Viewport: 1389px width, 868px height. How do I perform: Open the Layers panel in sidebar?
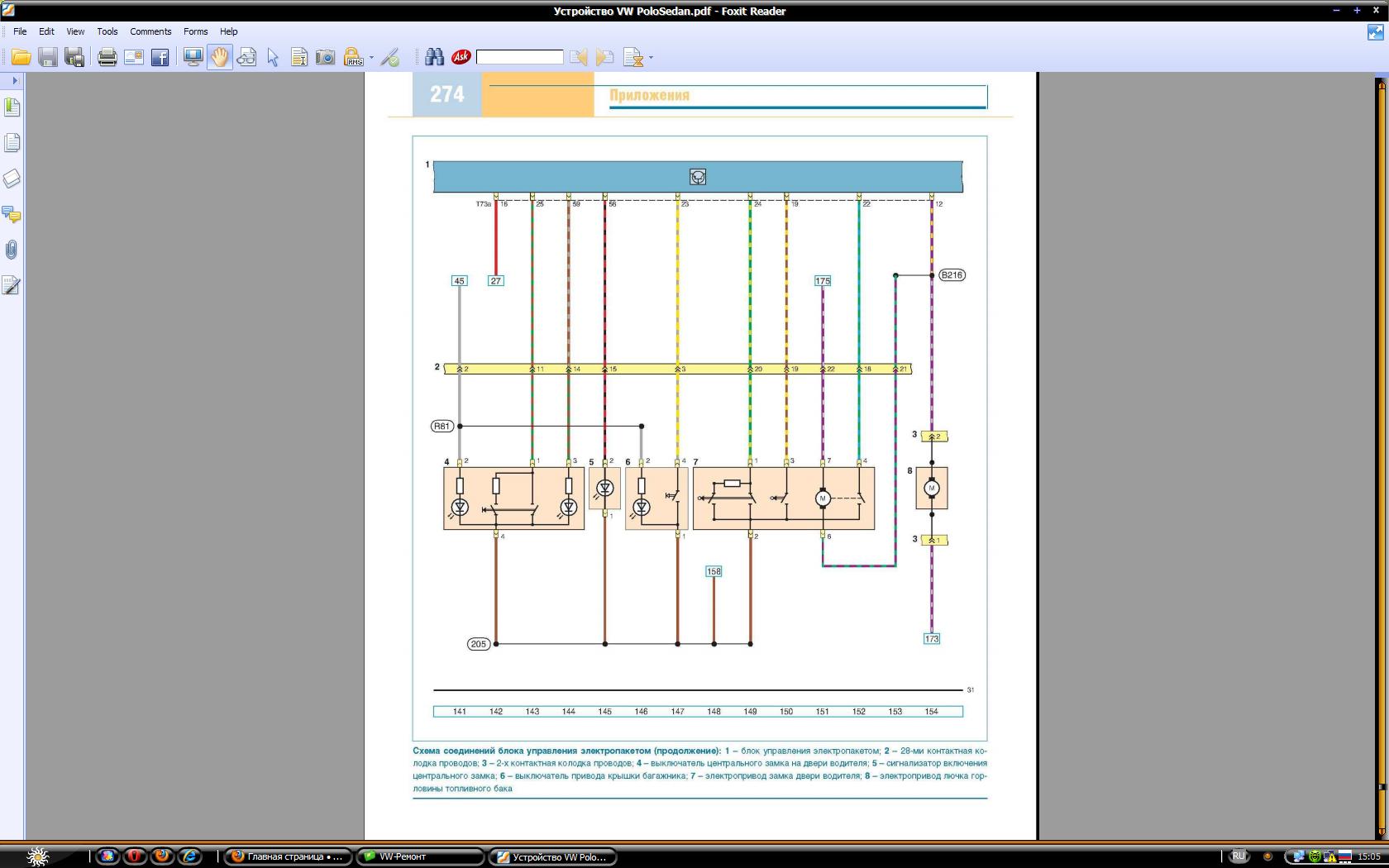(12, 179)
